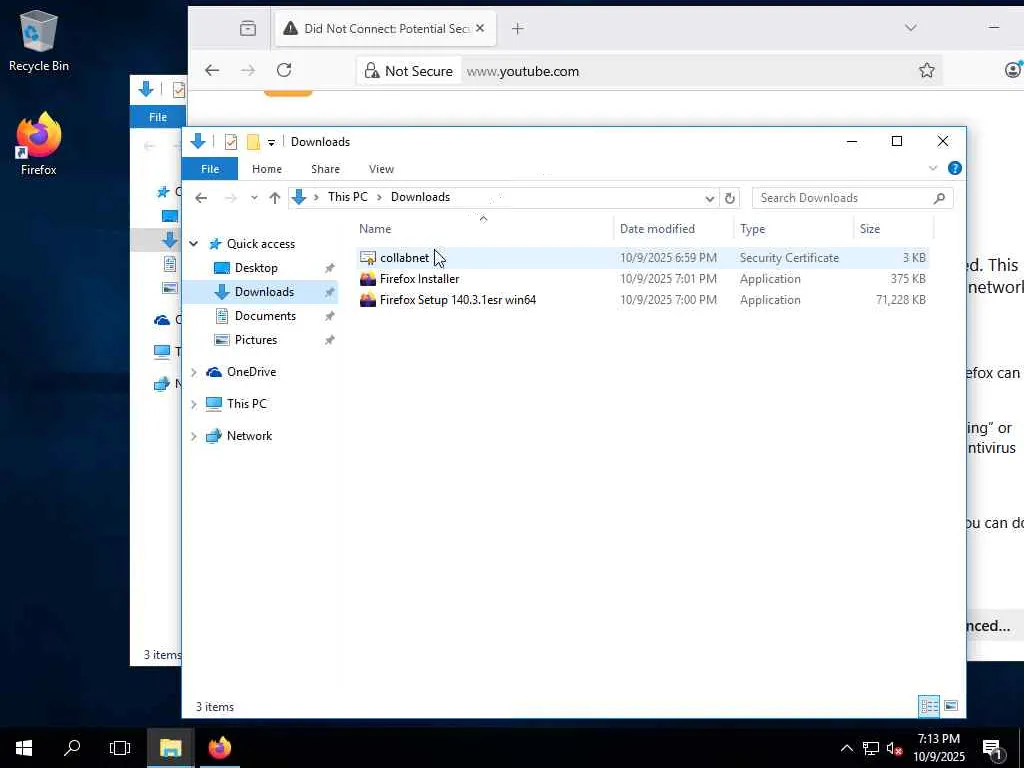1024x768 pixels.
Task: Open Firefox View icon left of tab
Action: pyautogui.click(x=248, y=29)
